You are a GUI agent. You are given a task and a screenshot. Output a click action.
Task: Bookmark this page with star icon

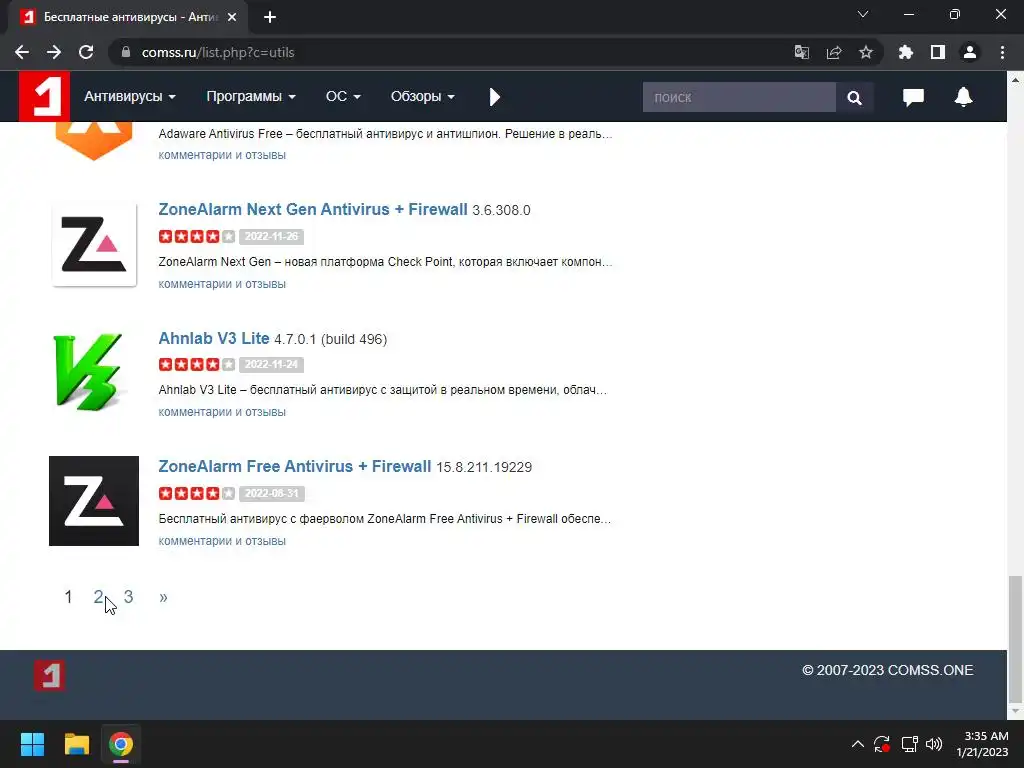pos(866,52)
